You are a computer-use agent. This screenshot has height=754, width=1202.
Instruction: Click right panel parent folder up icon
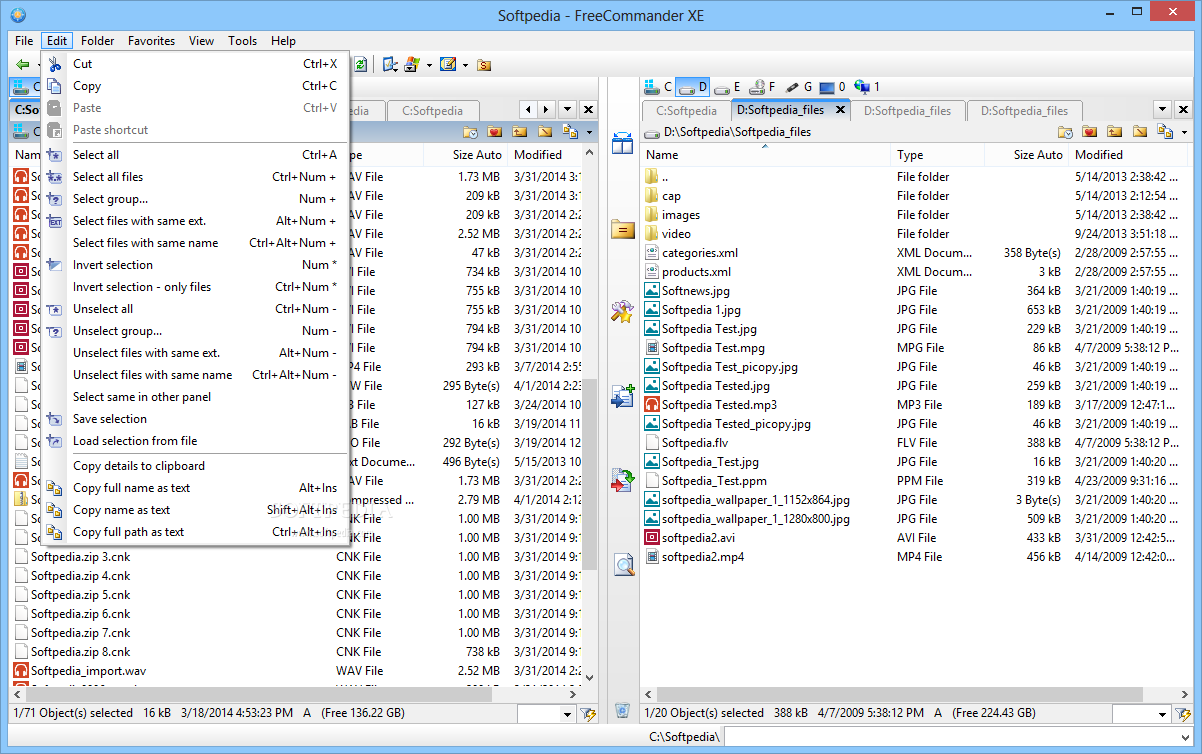(1115, 132)
